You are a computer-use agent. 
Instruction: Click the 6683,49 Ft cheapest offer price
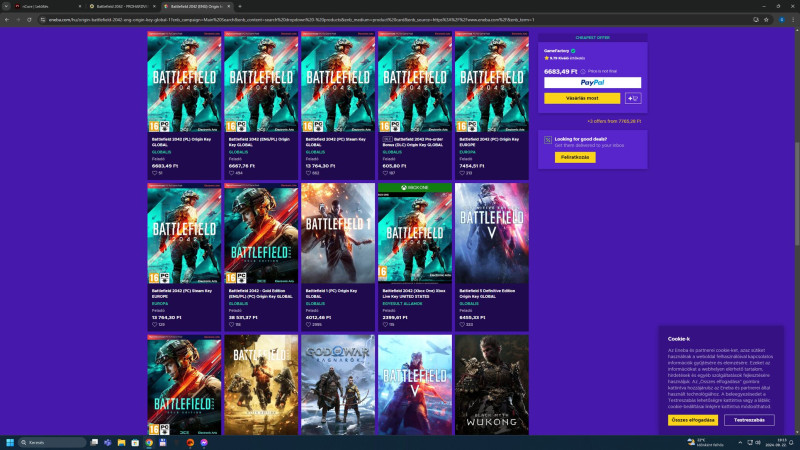pos(560,71)
